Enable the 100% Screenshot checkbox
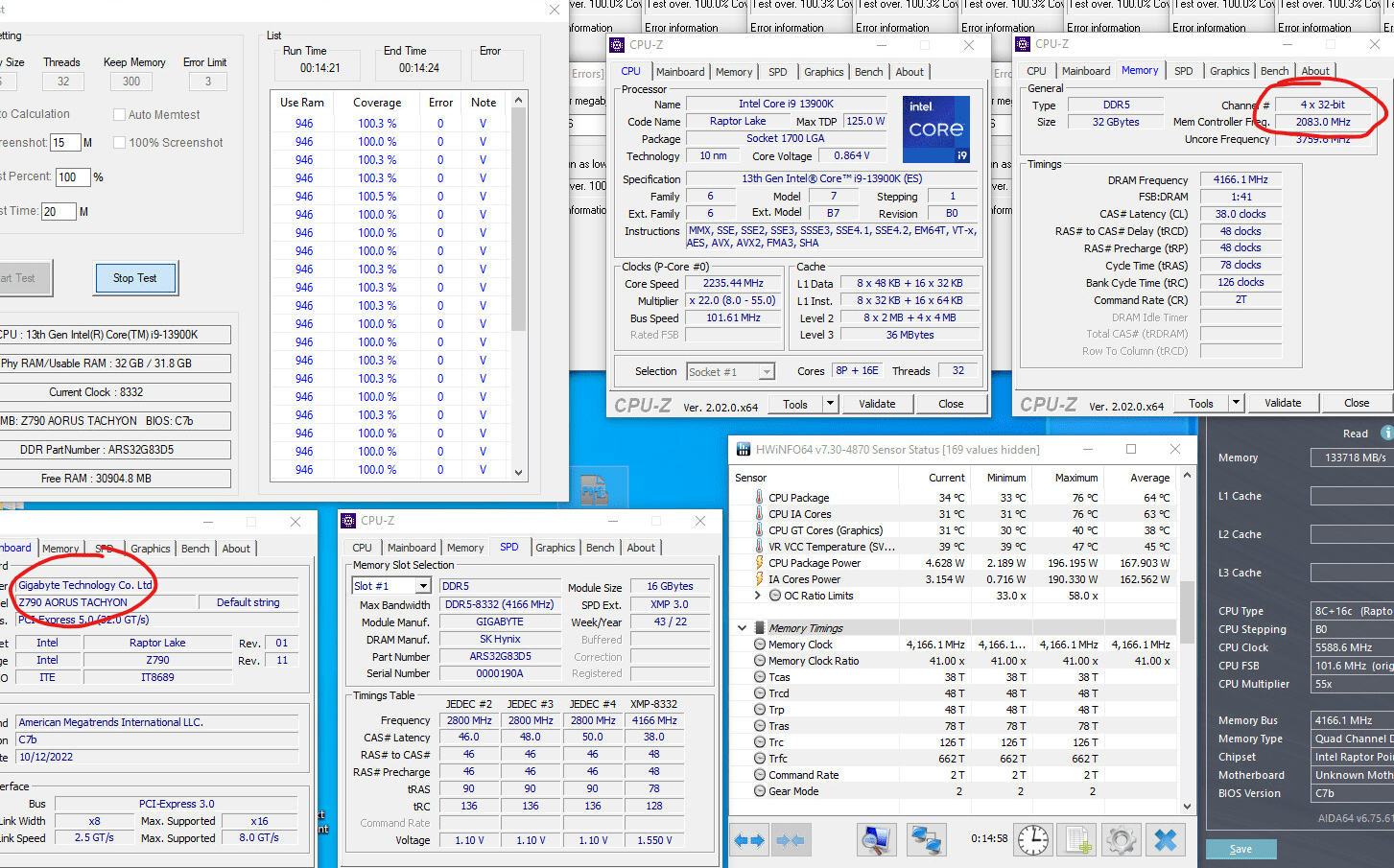The height and width of the screenshot is (868, 1394). 120,142
